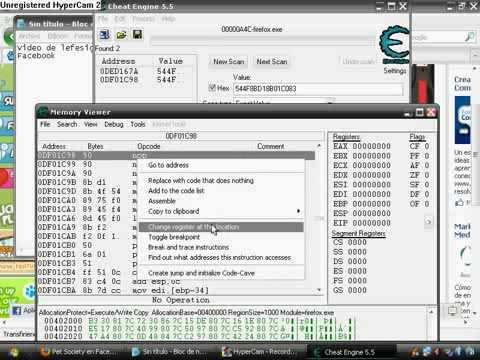Screen dimensions: 480x360
Task: Click the browser search magnifier icon
Action: 470,37
